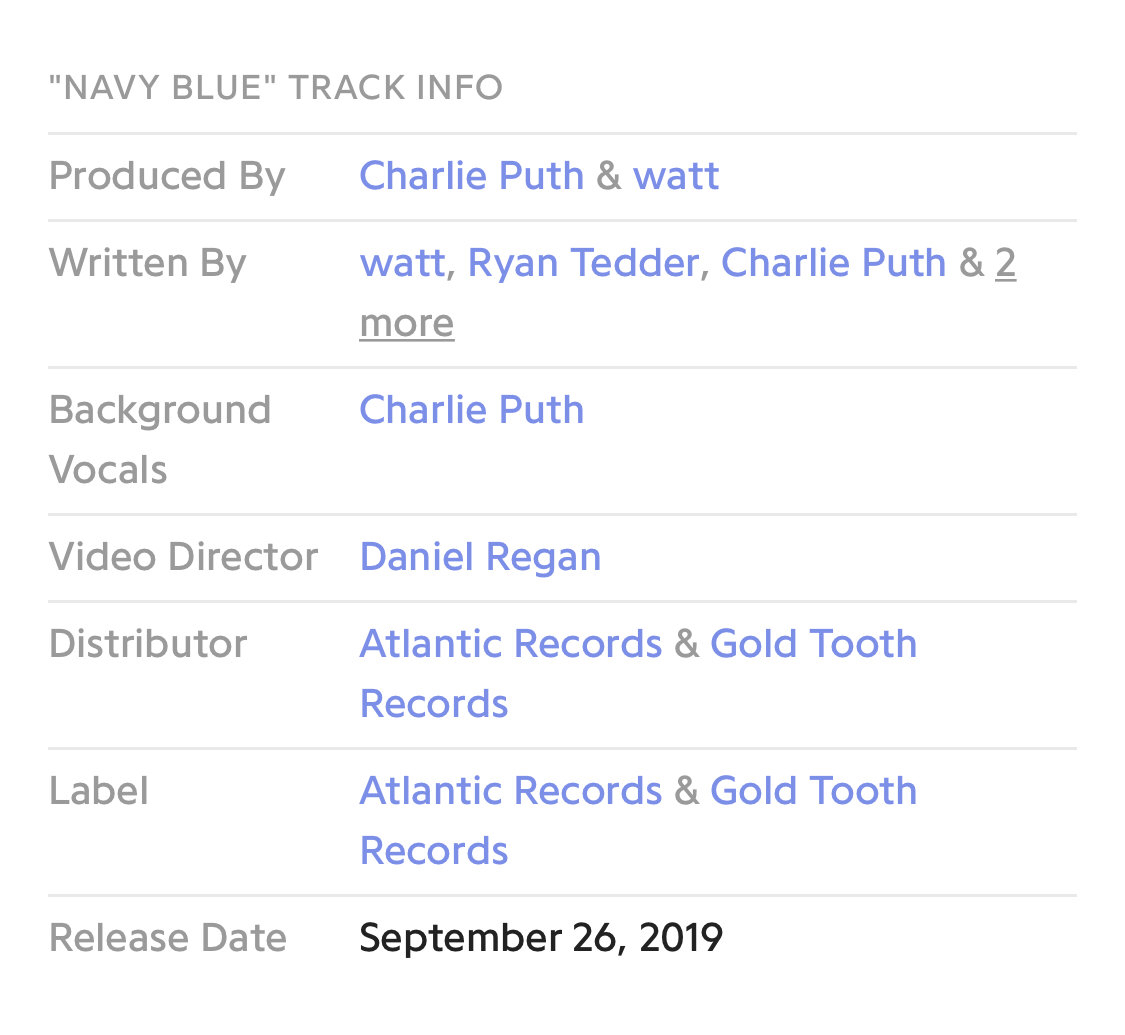The image size is (1125, 1035).
Task: Open Charlie Puth producer link
Action: (471, 176)
